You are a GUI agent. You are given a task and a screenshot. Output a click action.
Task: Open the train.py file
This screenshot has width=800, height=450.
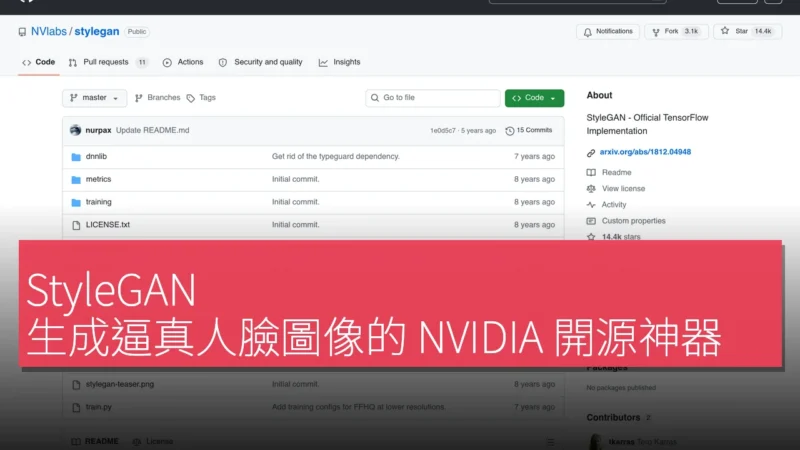(x=98, y=407)
